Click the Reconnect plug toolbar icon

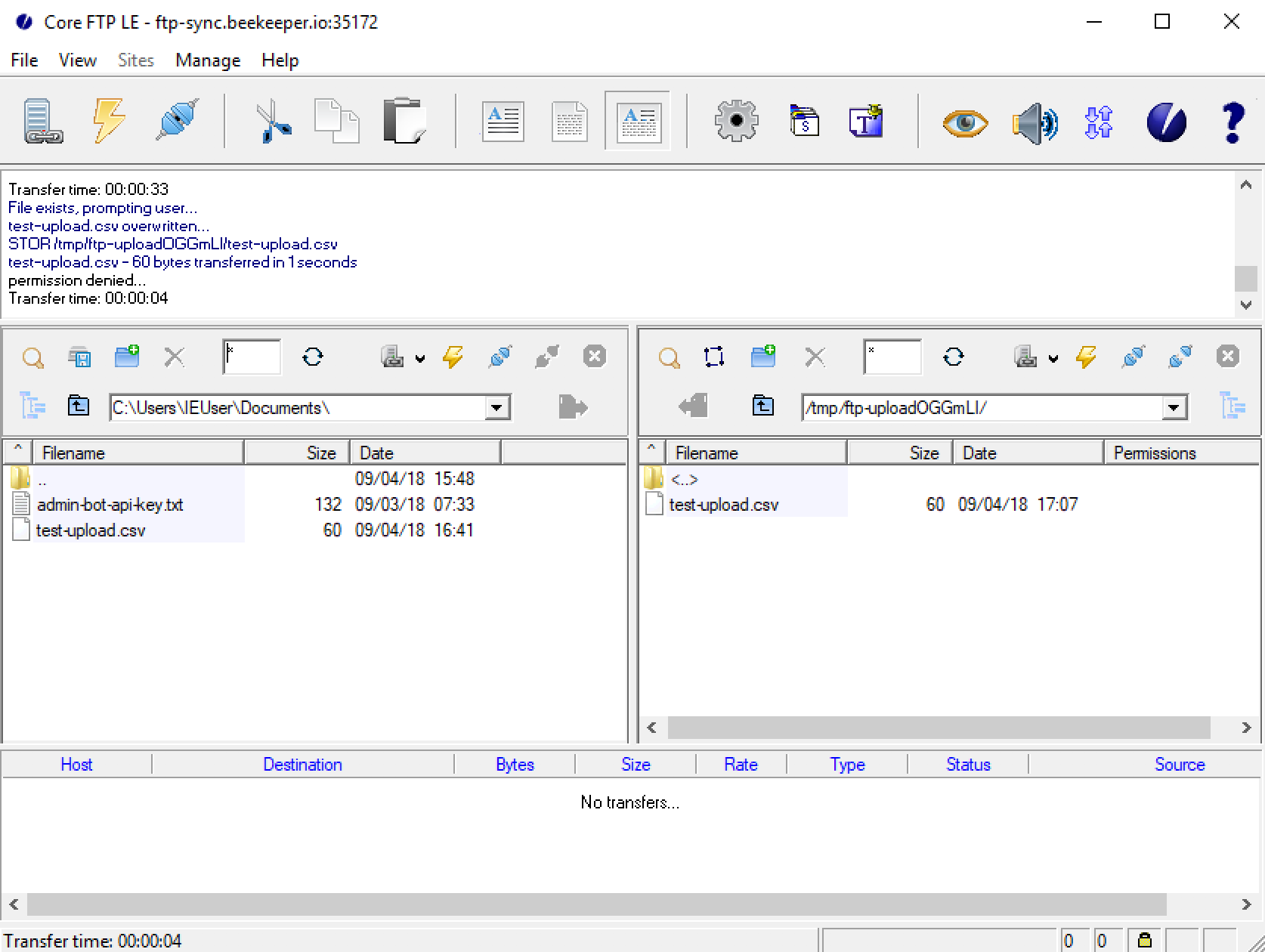(178, 121)
